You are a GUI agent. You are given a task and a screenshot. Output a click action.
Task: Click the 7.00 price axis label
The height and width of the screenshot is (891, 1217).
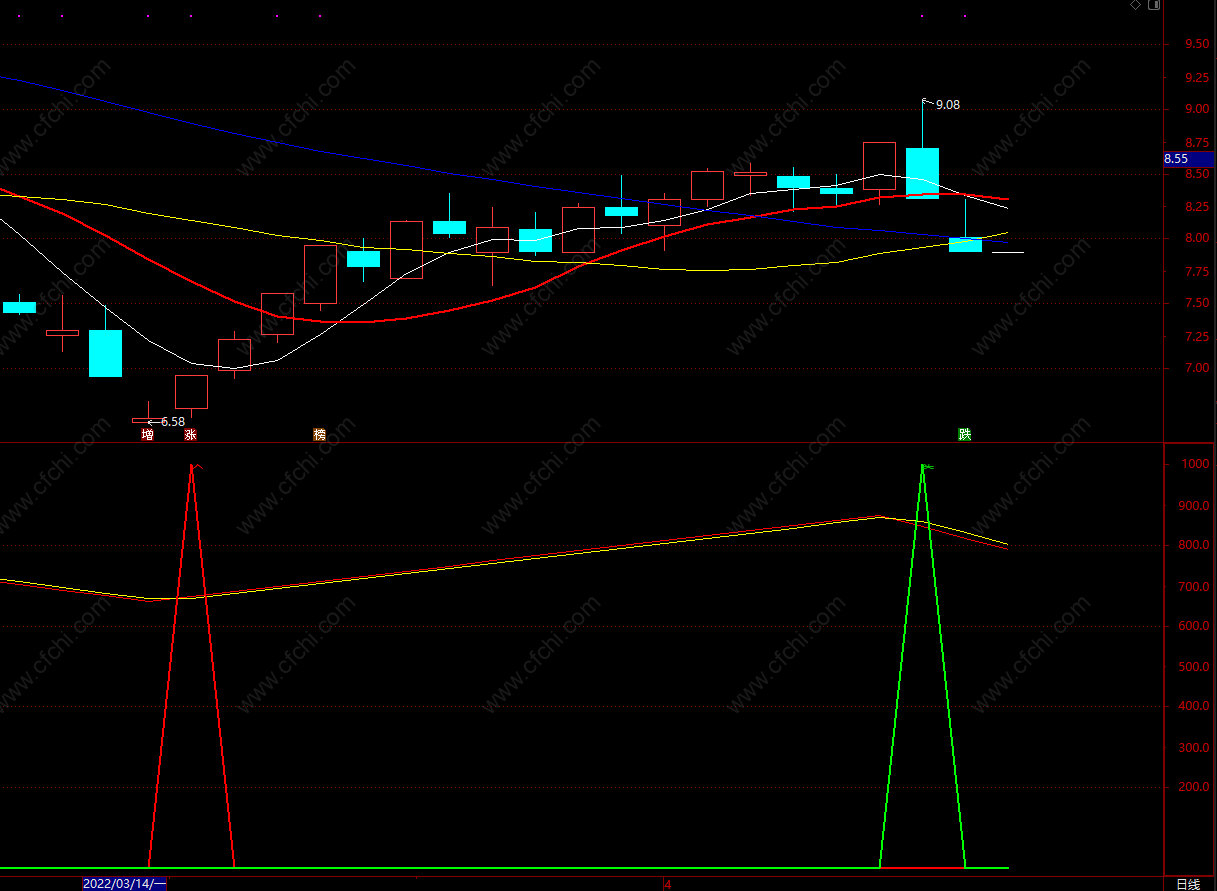[1197, 369]
